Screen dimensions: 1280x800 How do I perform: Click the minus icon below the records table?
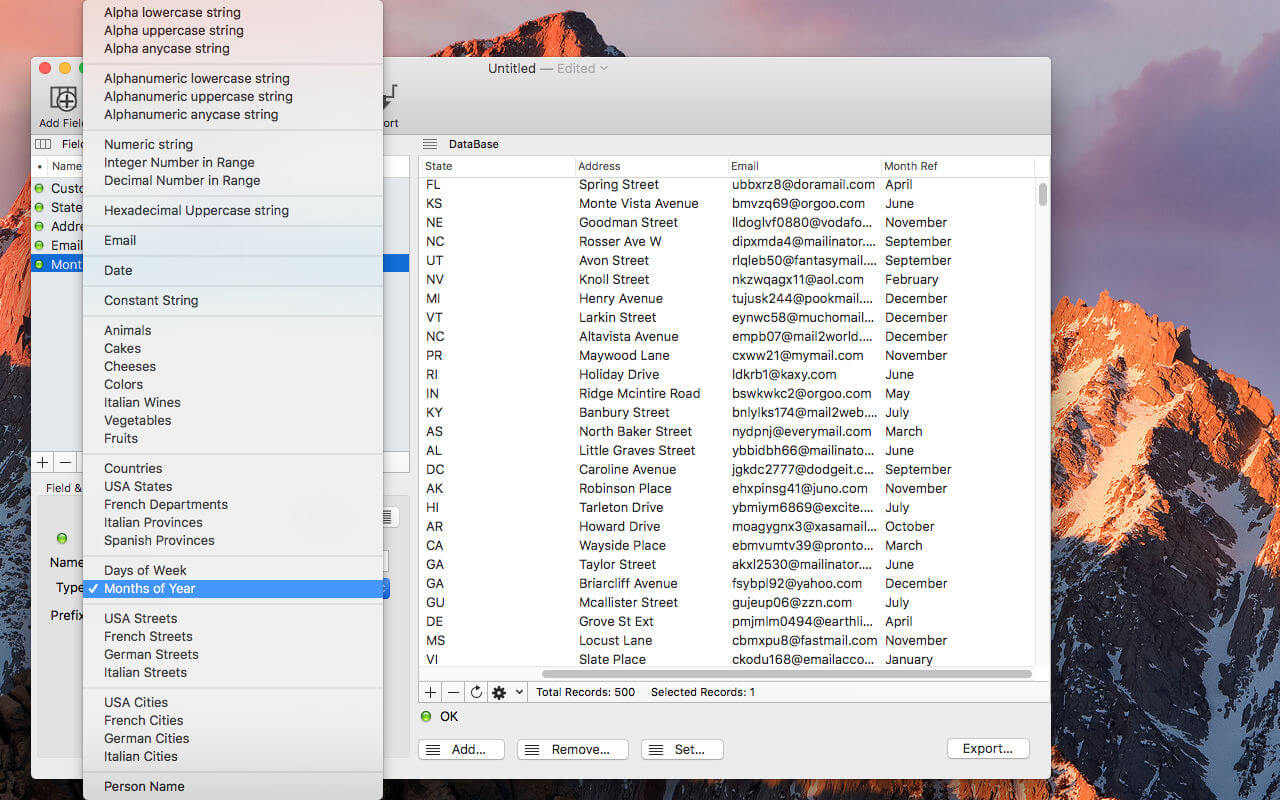click(453, 692)
